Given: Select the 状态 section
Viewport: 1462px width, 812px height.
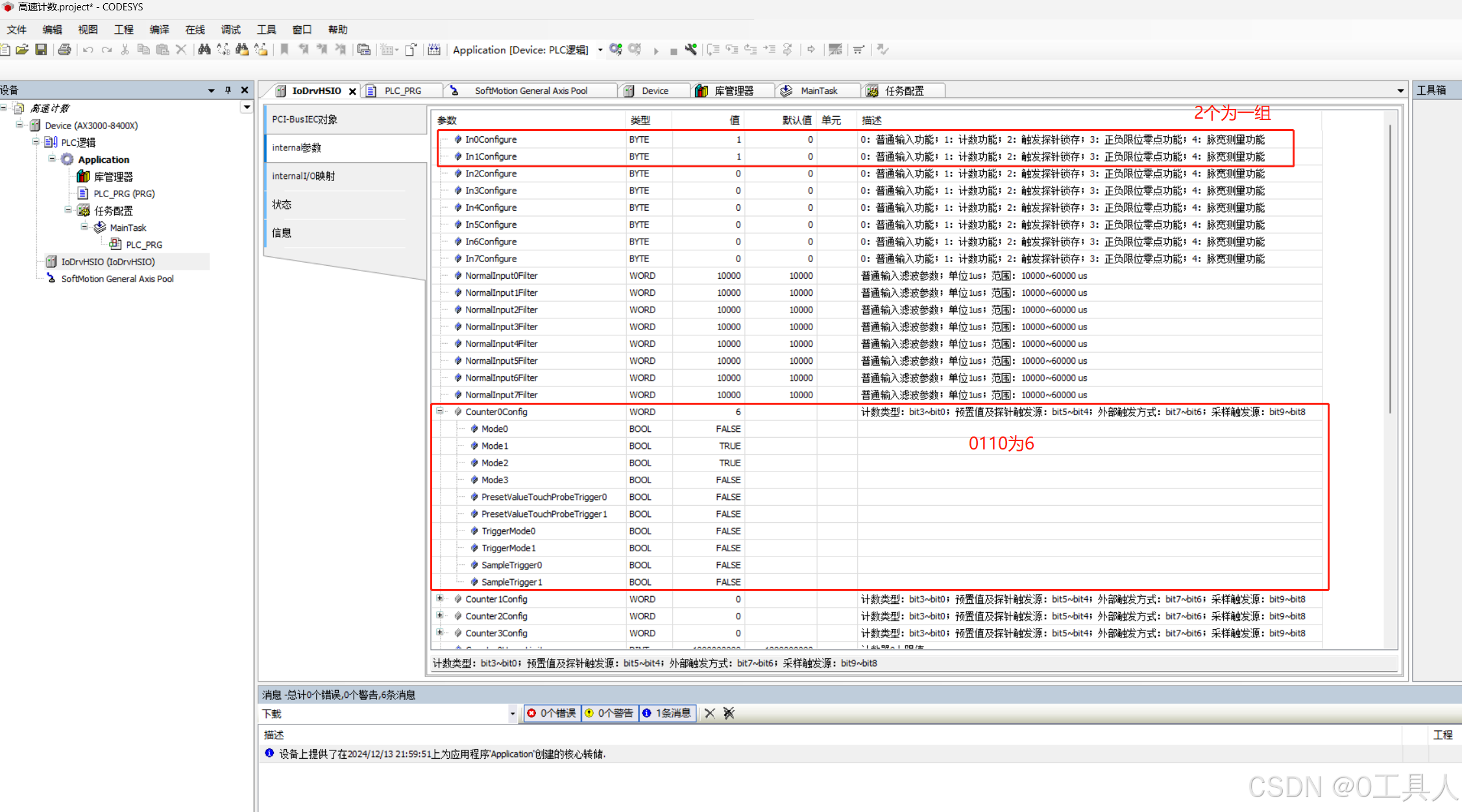Looking at the screenshot, I should (x=282, y=204).
